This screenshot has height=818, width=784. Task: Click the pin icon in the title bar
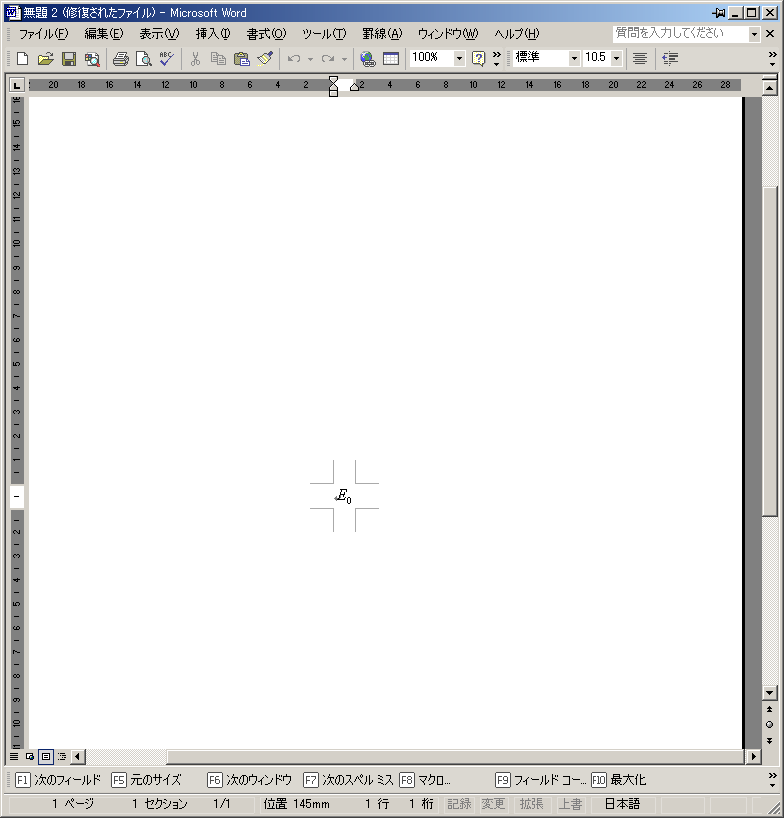(719, 13)
